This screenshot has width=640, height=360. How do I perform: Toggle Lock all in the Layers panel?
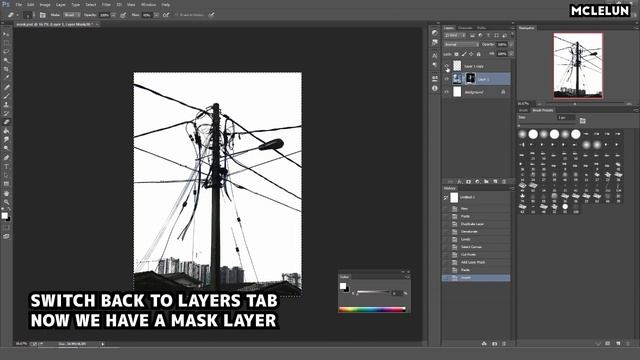[x=479, y=54]
